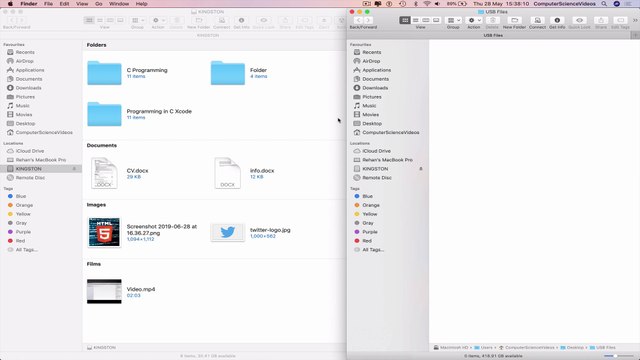Open the File menu
Screen dimensions: 640x360
(48, 4)
